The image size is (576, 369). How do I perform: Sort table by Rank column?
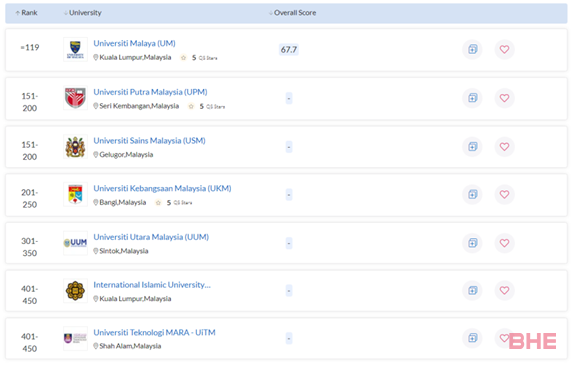coord(26,13)
